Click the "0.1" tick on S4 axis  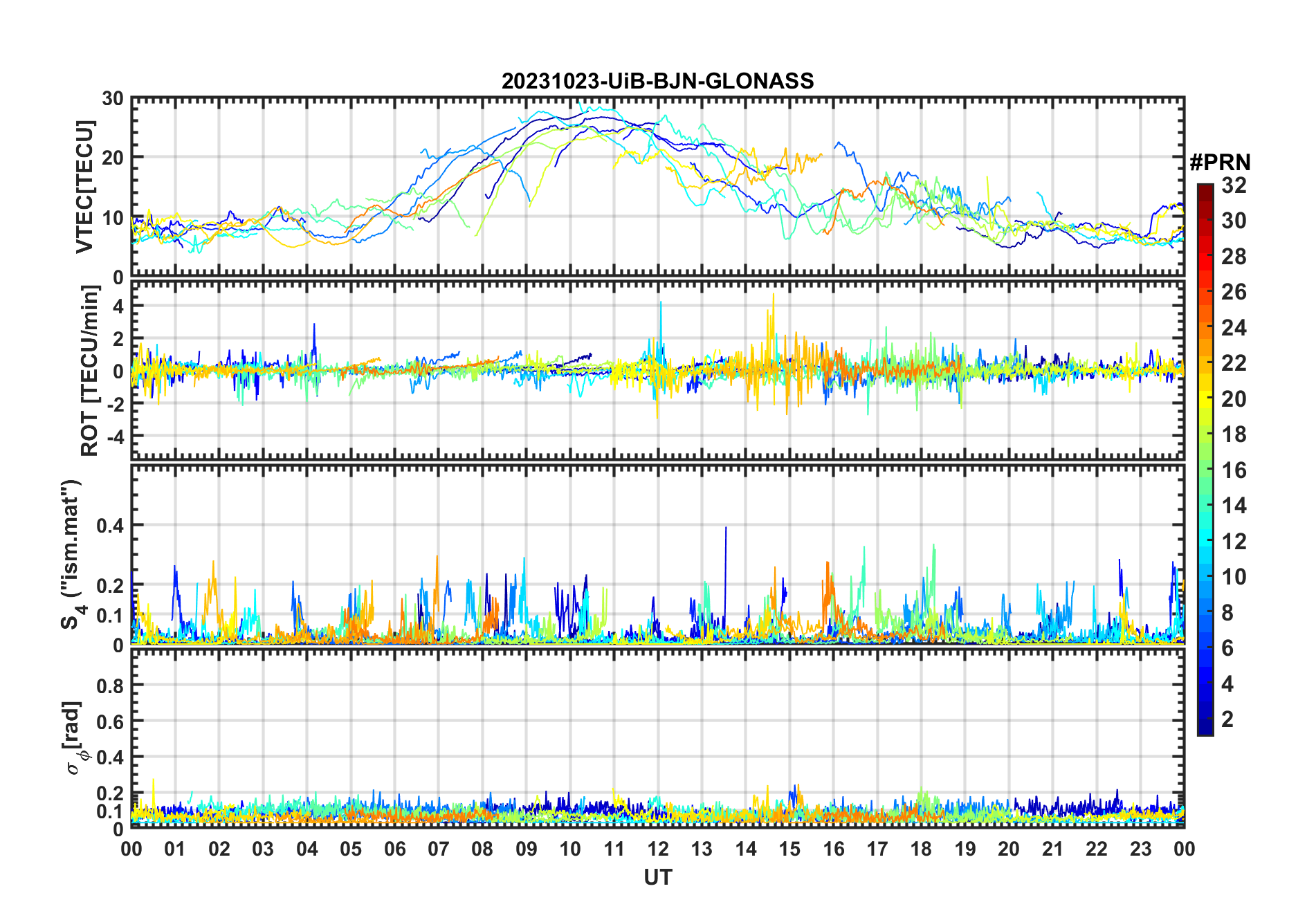110,615
